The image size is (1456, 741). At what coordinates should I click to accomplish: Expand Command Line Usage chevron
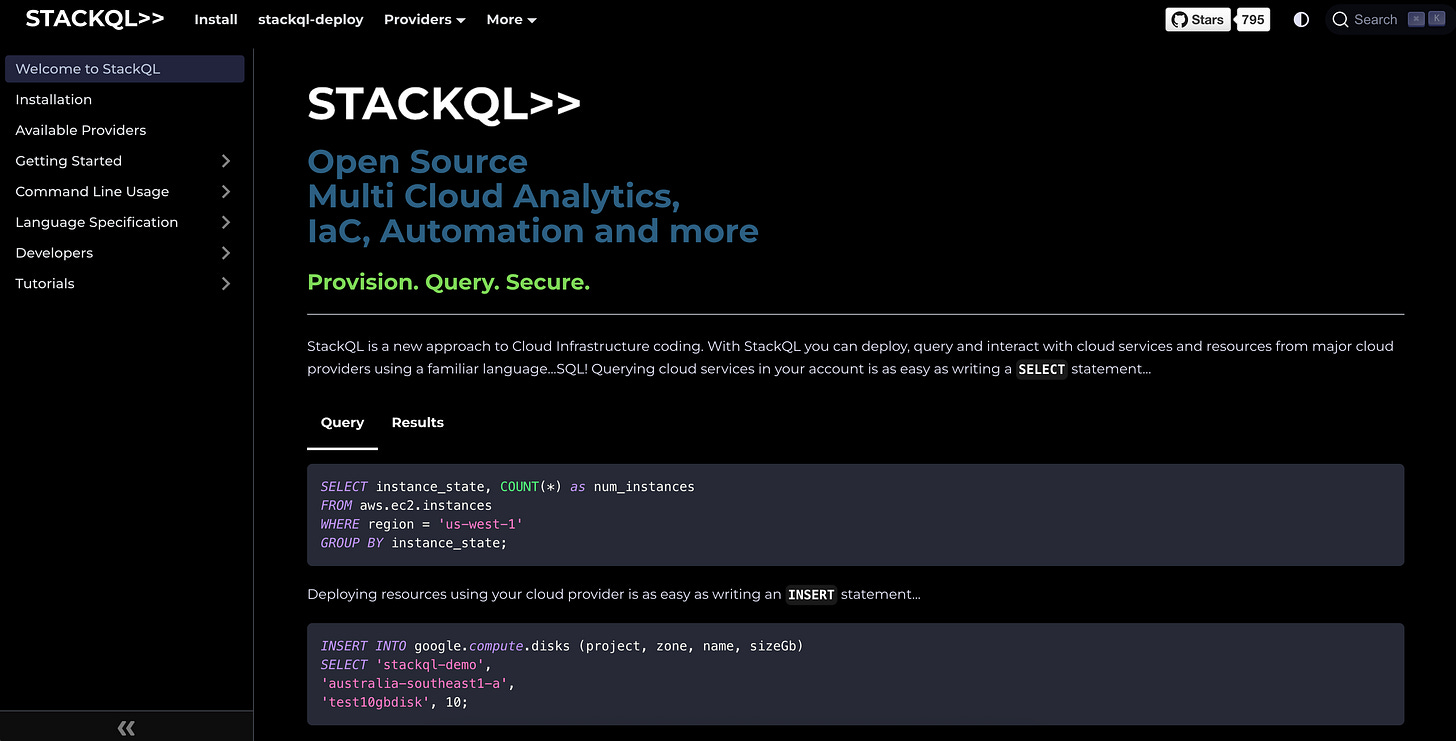(226, 192)
